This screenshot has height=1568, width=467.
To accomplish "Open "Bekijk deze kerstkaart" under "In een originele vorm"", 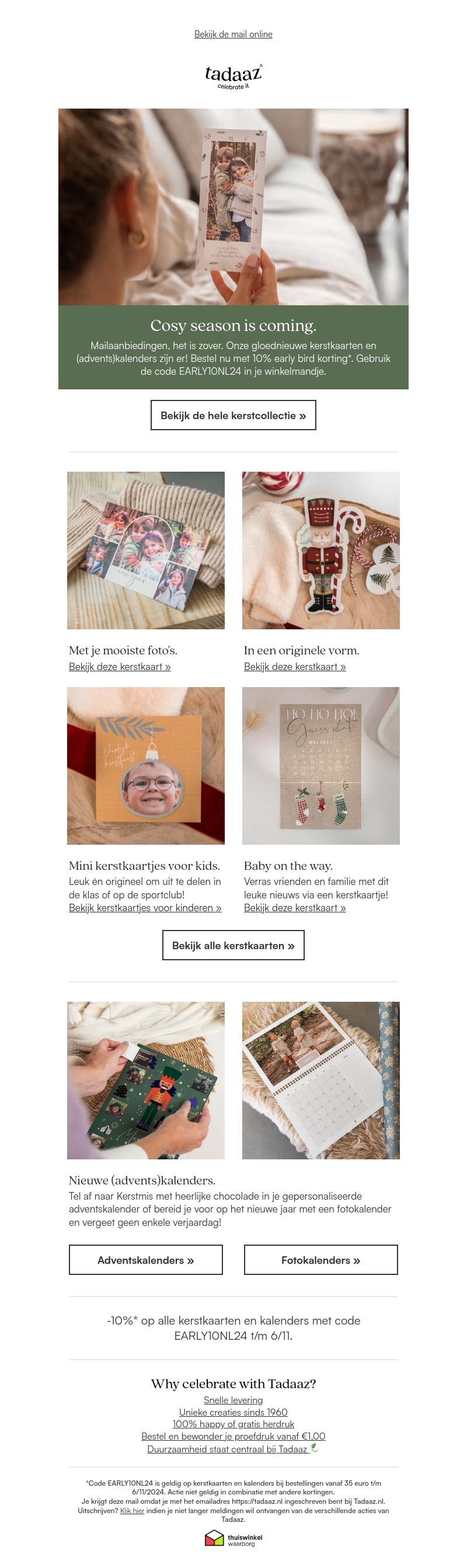I will click(295, 667).
